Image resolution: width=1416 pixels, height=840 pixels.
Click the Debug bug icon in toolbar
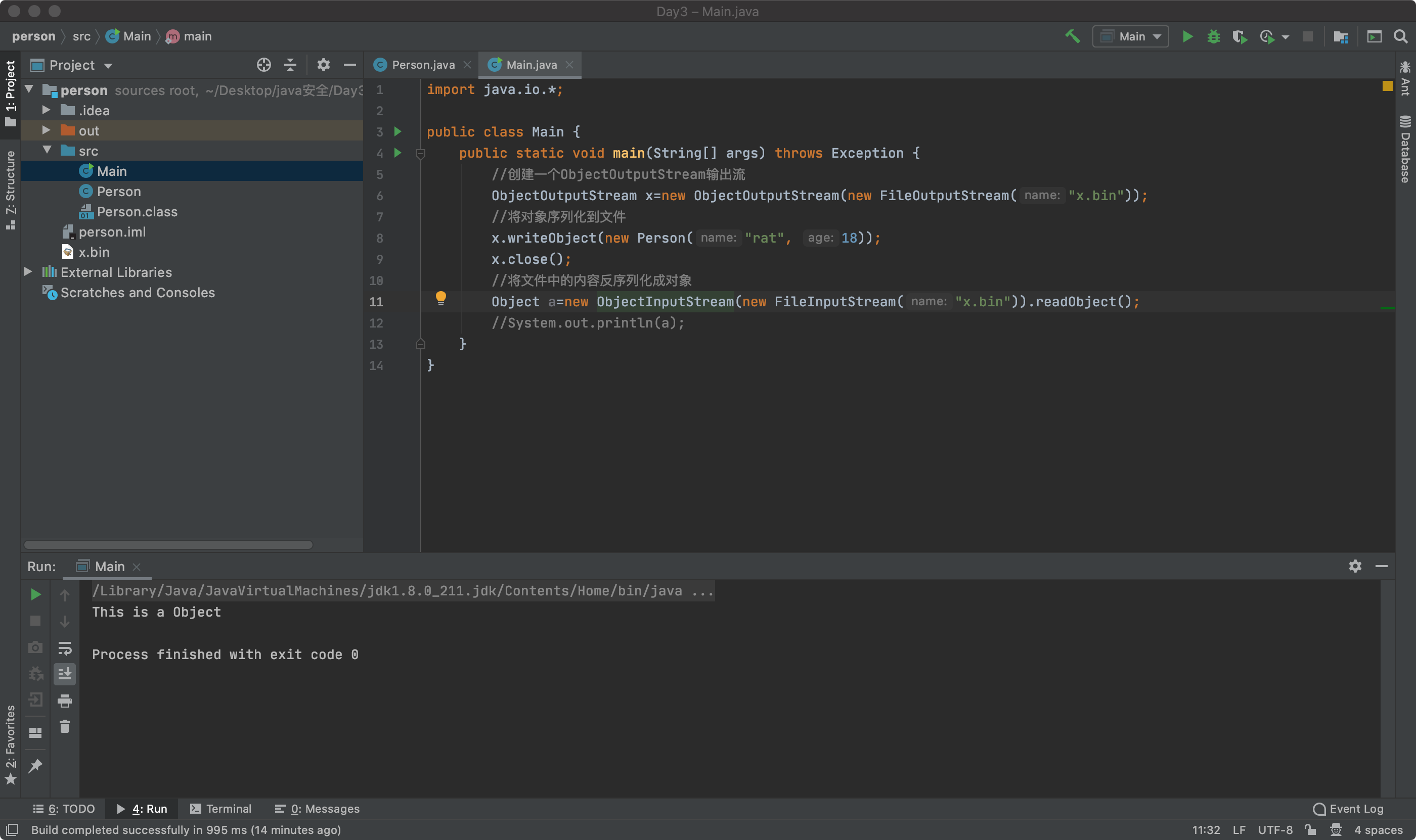[x=1213, y=37]
